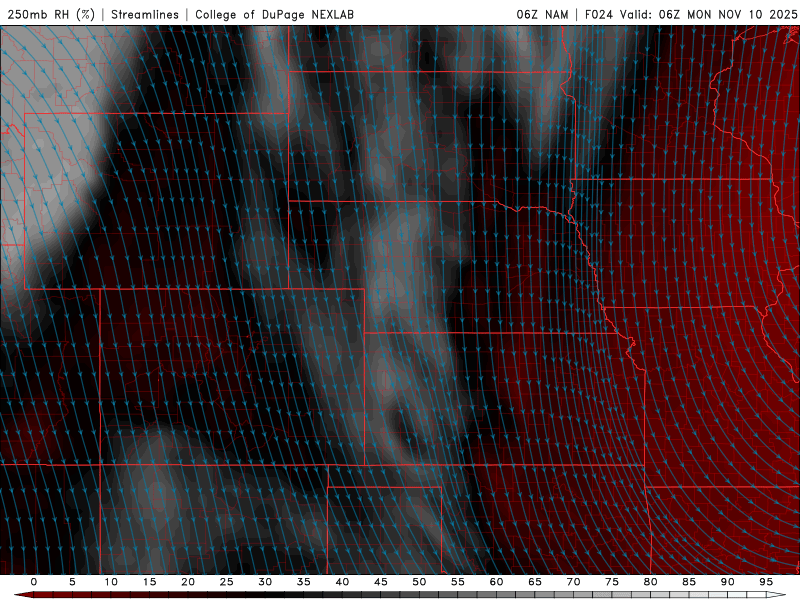Click the '55' value on the color scale
Image resolution: width=800 pixels, height=600 pixels.
coord(458,582)
